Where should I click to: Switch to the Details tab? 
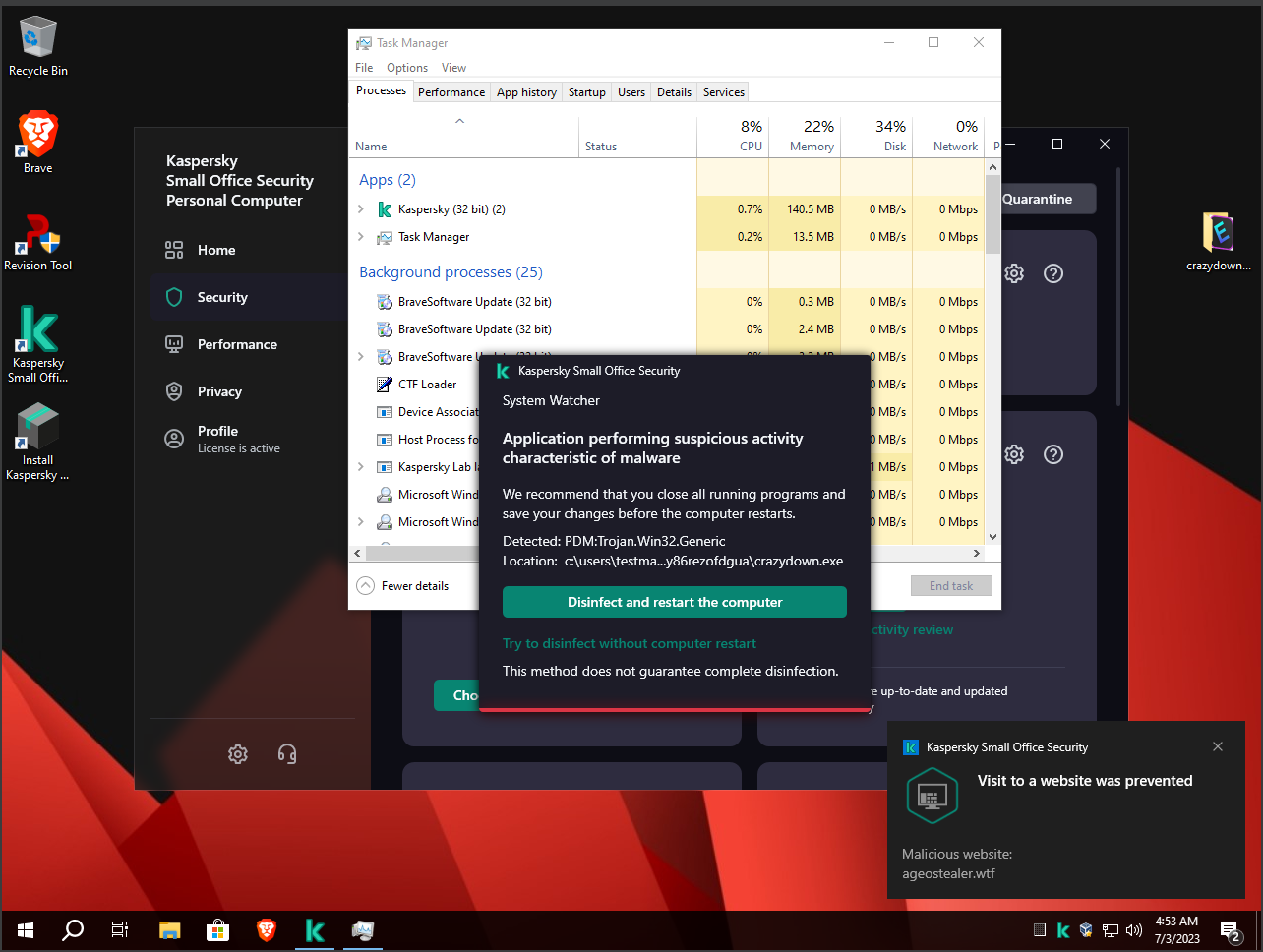[x=674, y=92]
